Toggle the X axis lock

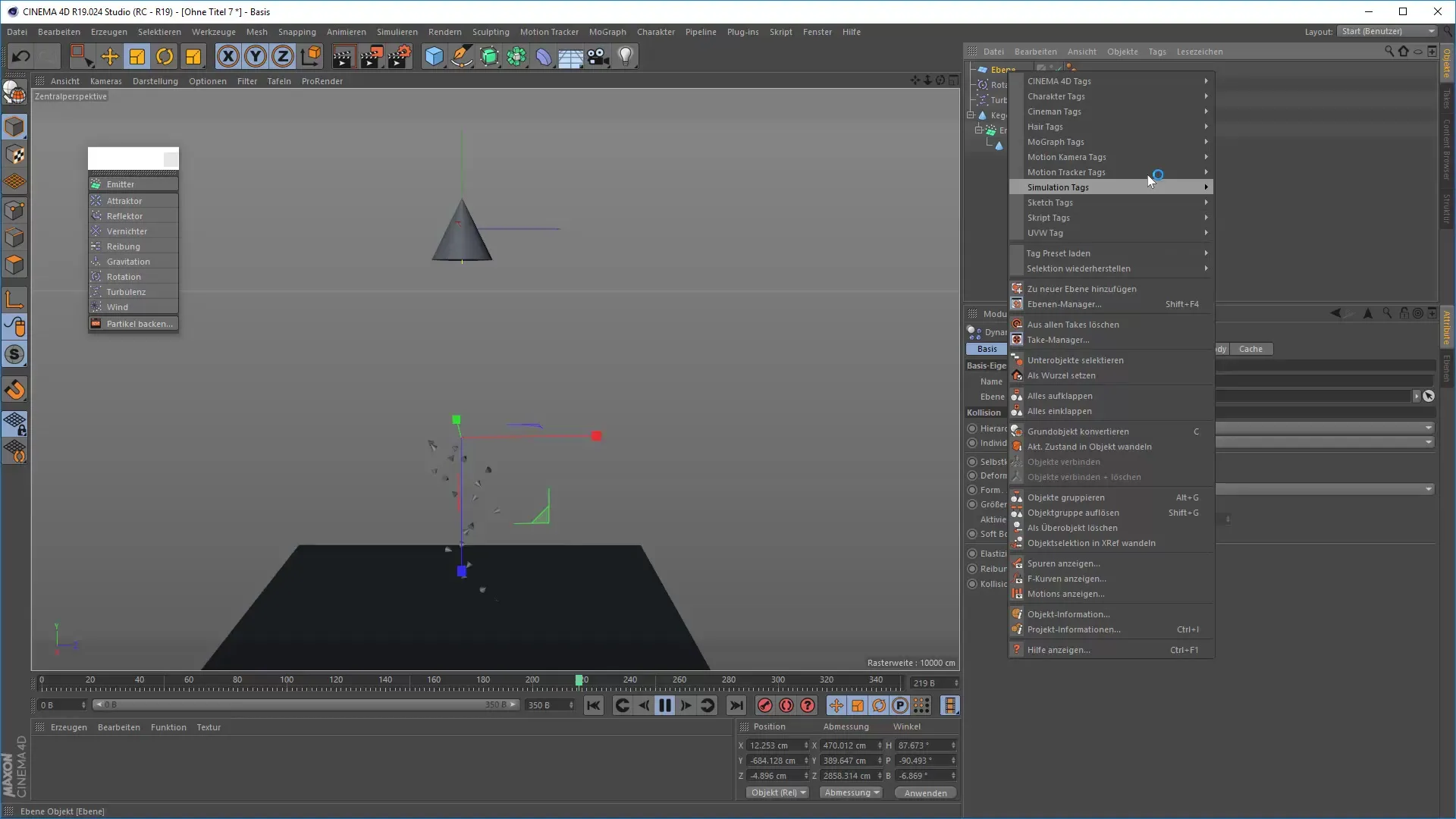[227, 56]
